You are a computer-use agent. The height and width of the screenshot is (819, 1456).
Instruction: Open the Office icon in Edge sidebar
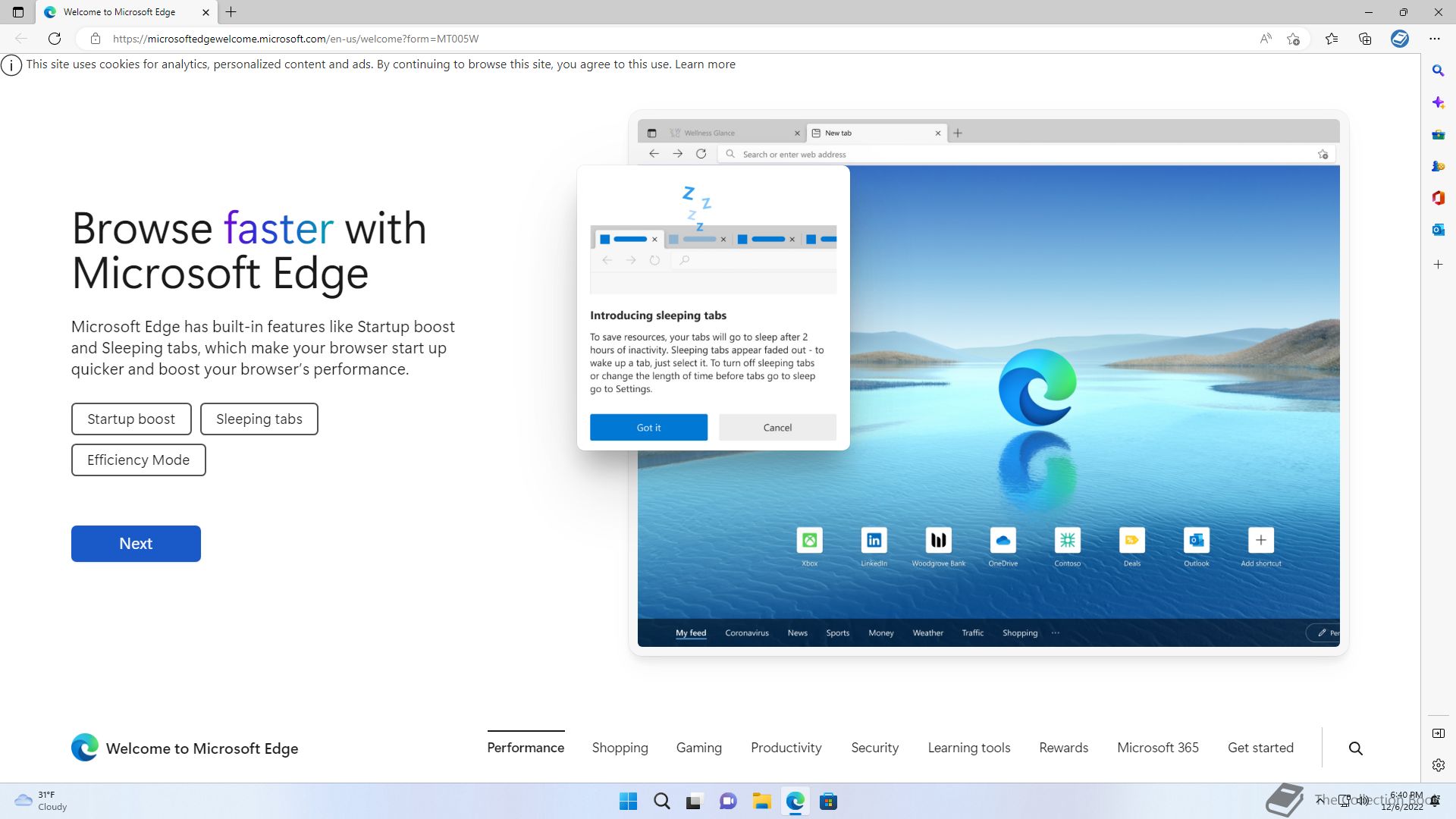[x=1438, y=198]
